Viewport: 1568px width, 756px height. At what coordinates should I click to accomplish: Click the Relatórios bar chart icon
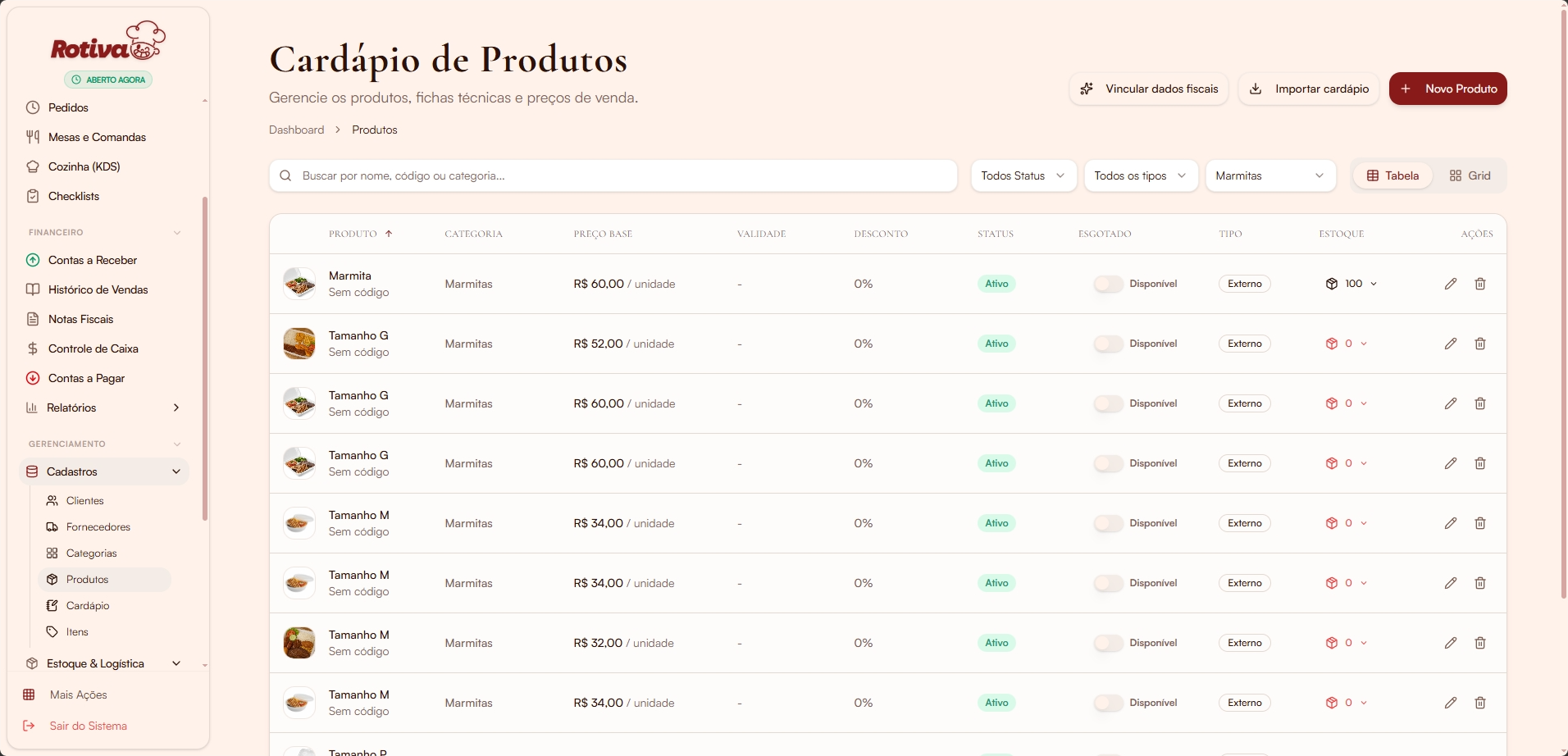pyautogui.click(x=32, y=408)
